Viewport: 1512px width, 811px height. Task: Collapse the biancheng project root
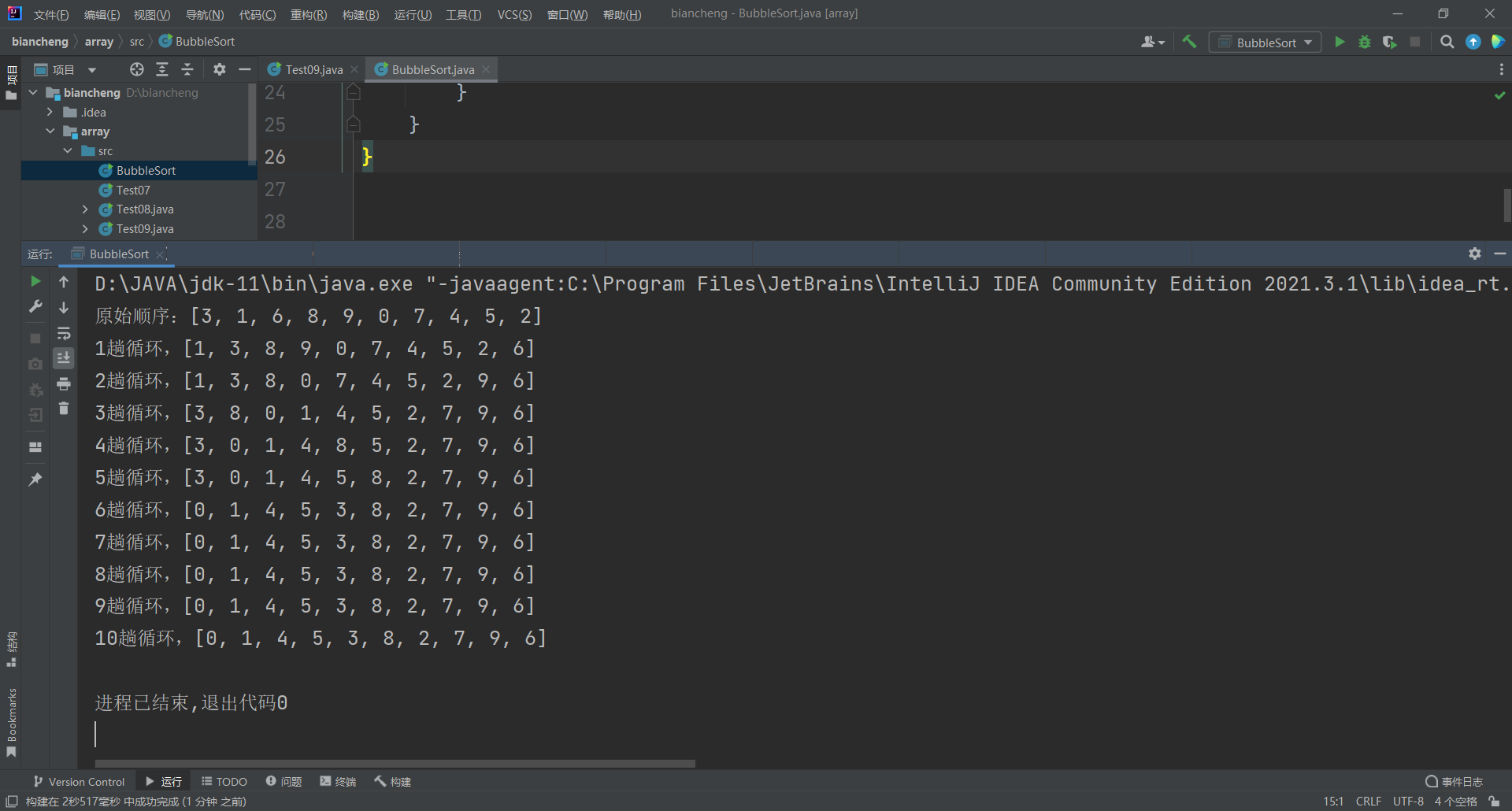tap(34, 93)
